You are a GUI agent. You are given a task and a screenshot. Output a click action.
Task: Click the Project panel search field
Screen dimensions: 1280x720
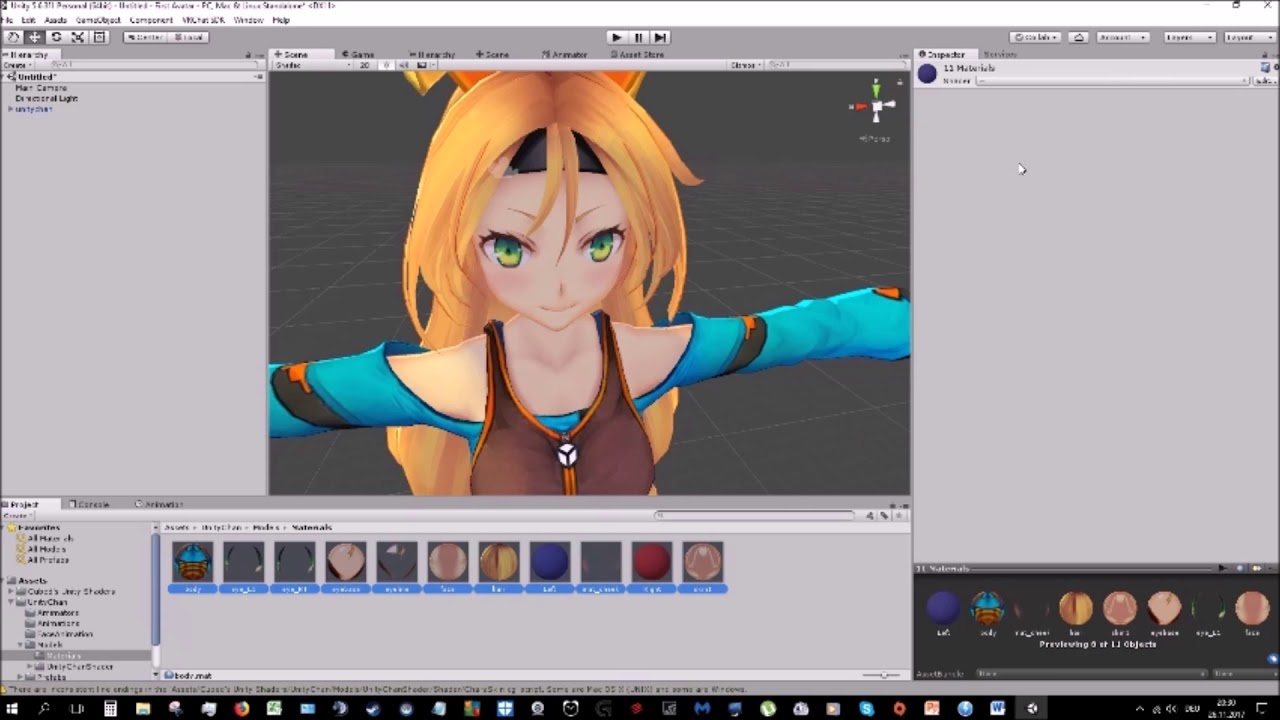756,515
